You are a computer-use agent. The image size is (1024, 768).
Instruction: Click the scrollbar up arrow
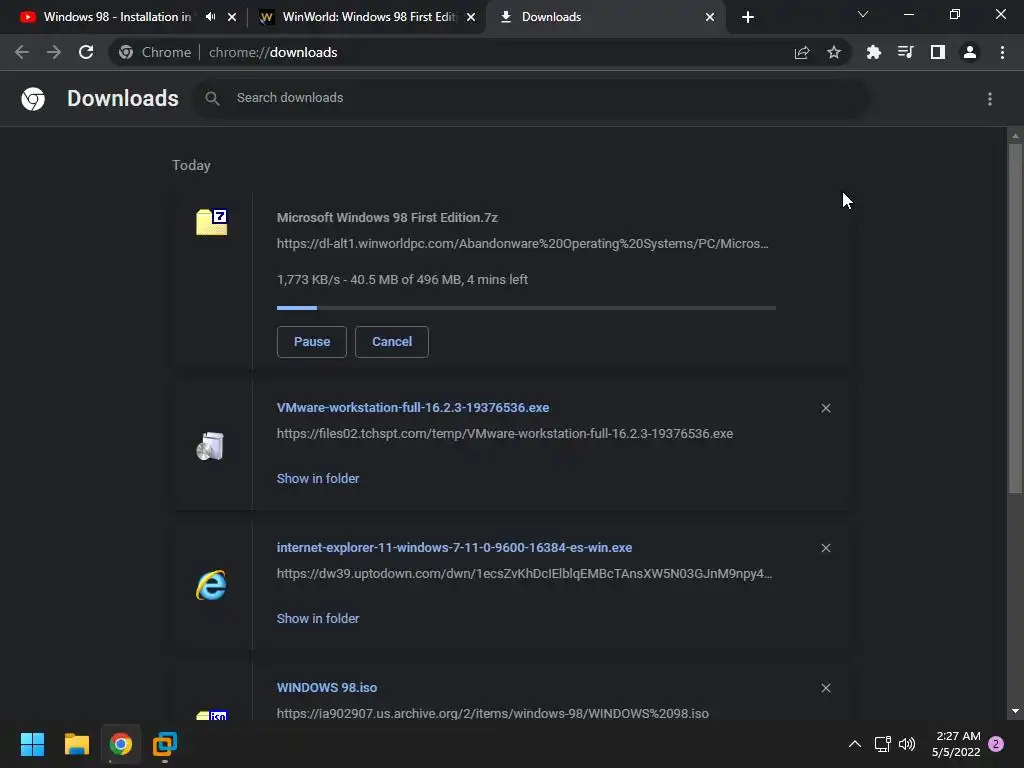pyautogui.click(x=1015, y=136)
